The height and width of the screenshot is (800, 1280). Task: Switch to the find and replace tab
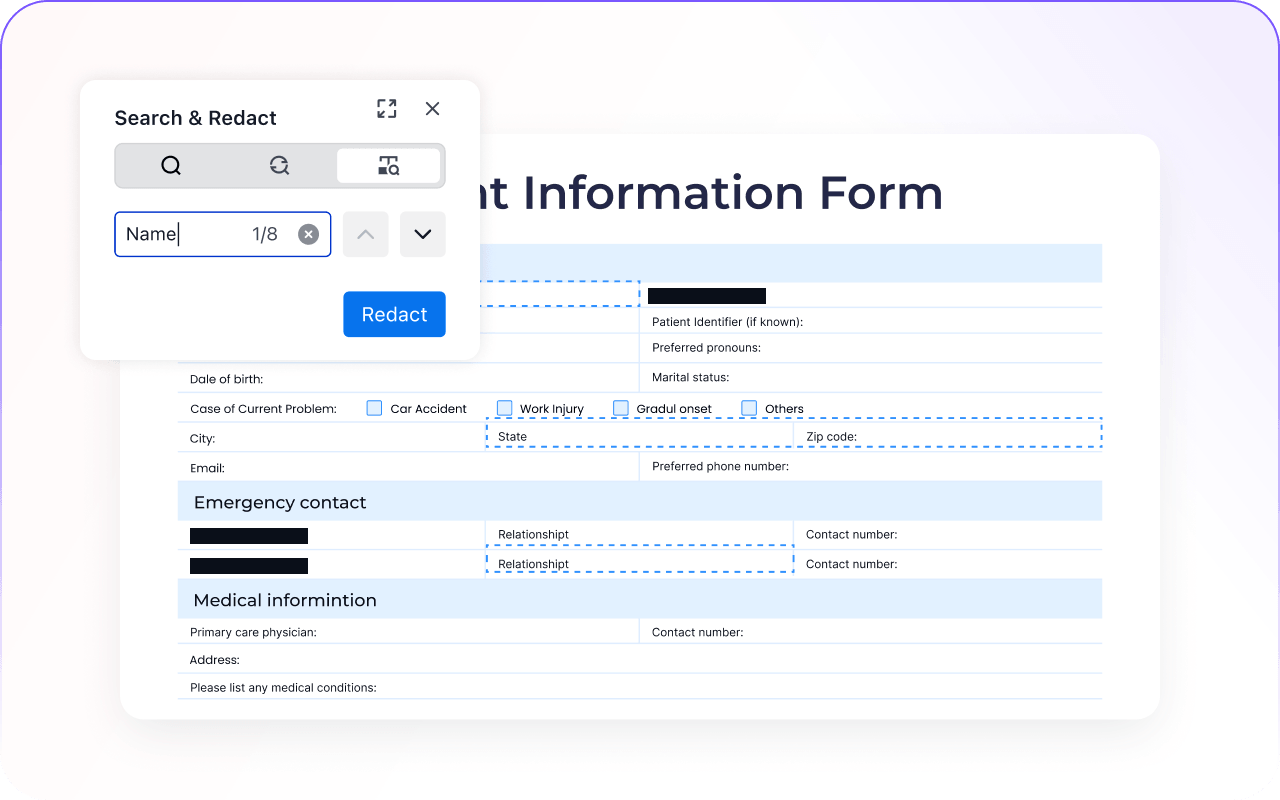[x=280, y=166]
